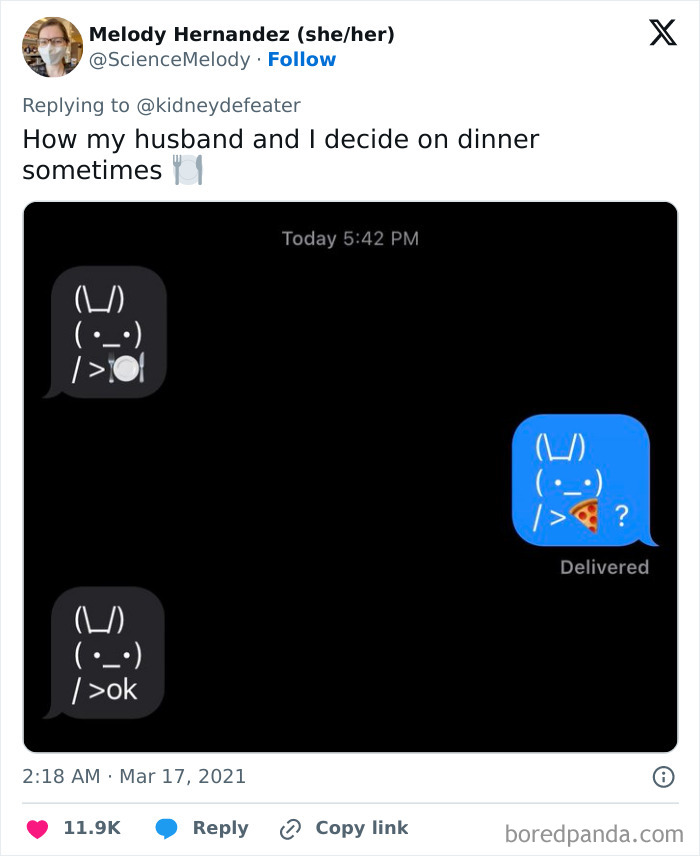Click the blue Delivered message bubble

click(x=582, y=481)
